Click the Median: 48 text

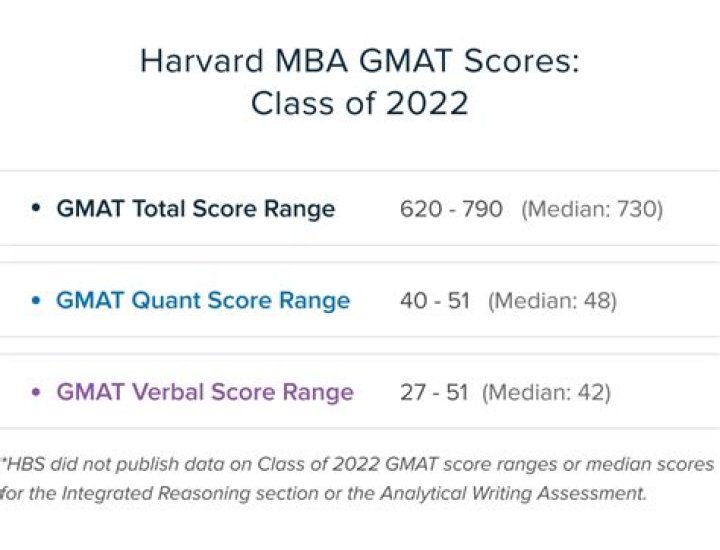pyautogui.click(x=552, y=301)
